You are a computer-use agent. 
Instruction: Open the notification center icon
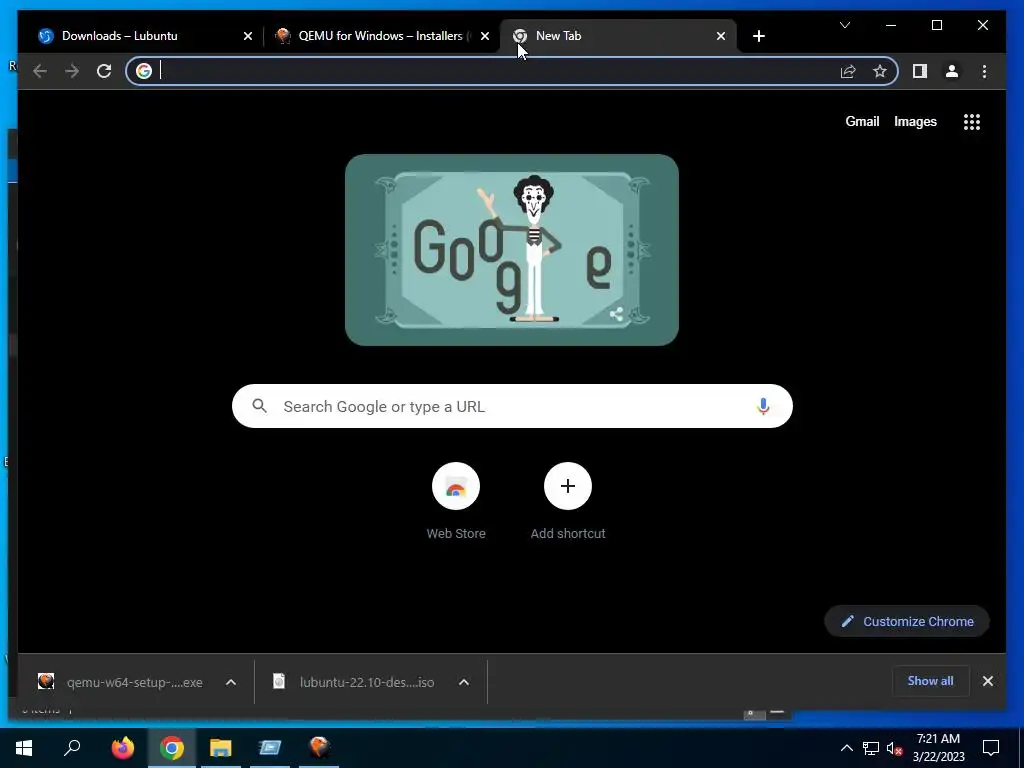coord(991,748)
